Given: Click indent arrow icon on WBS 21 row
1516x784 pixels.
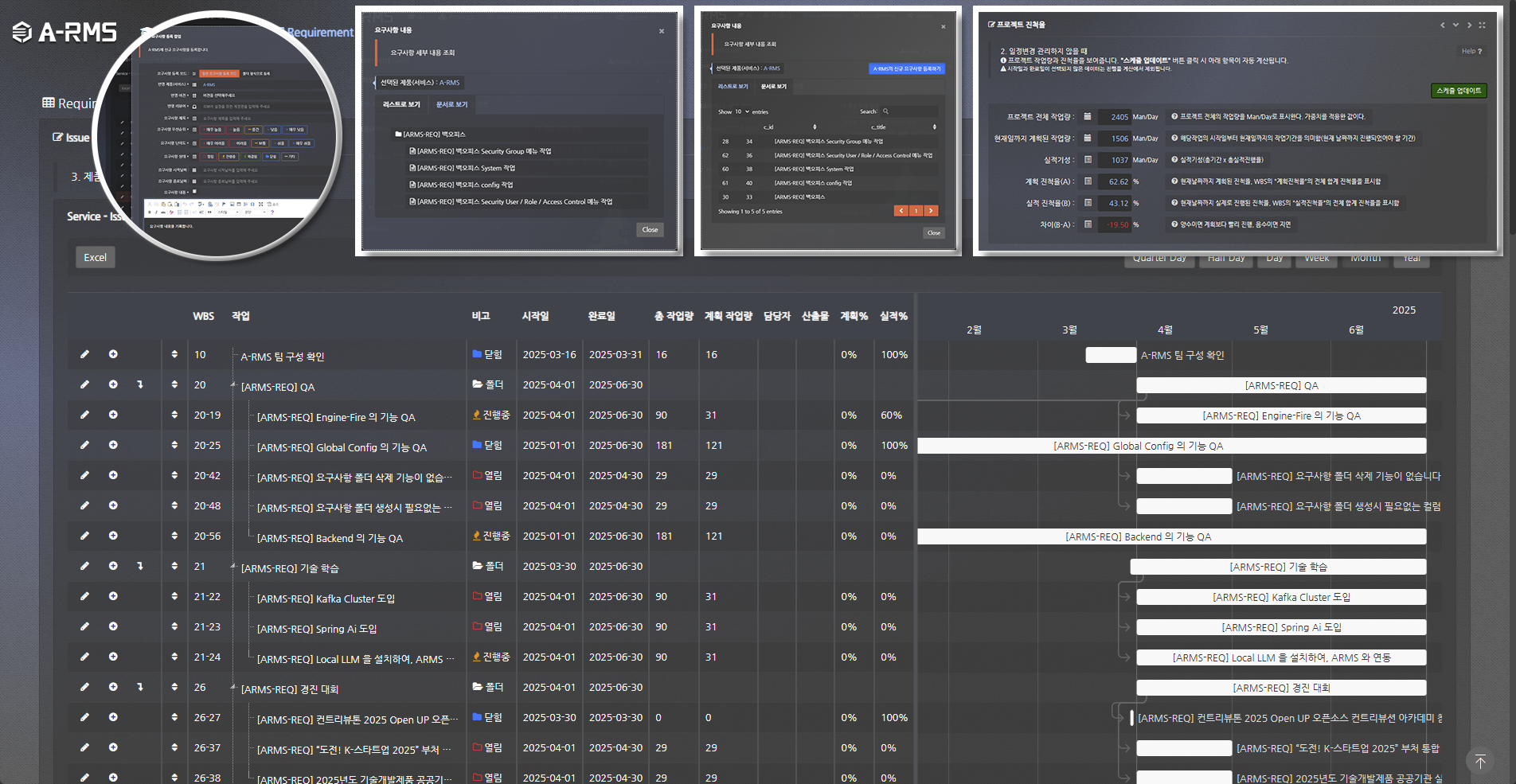Looking at the screenshot, I should point(140,566).
